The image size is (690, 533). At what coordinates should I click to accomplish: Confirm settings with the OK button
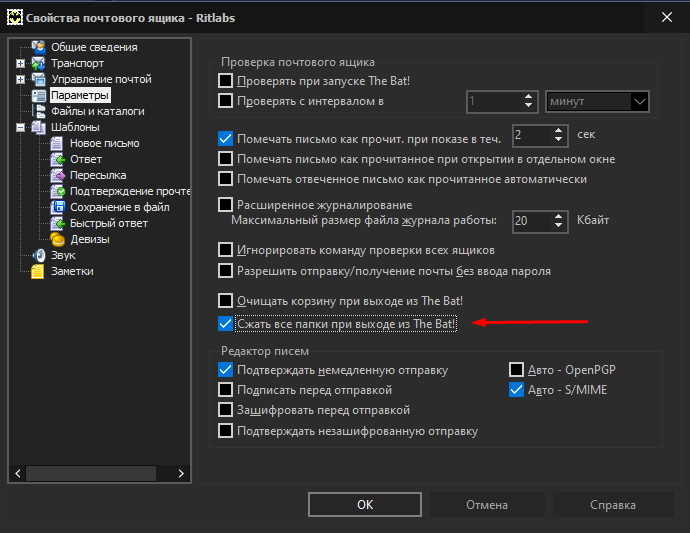coord(365,504)
